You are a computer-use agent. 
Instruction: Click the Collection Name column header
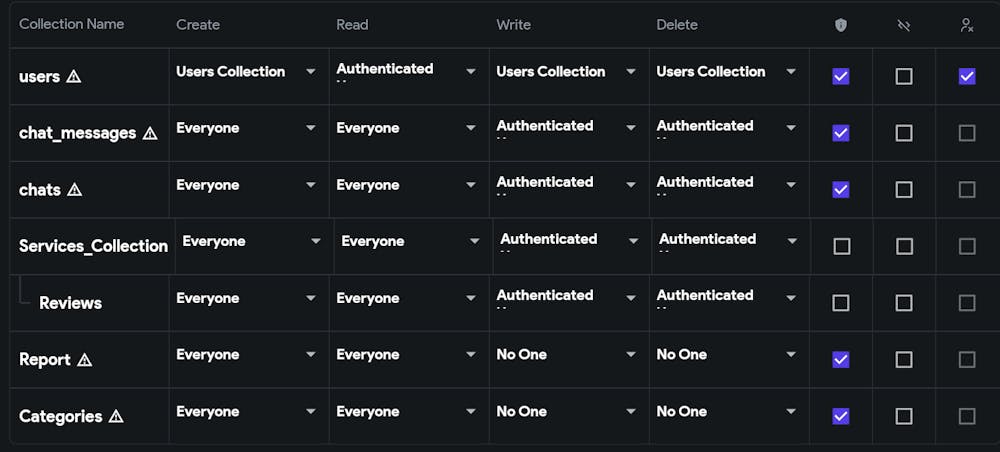[x=71, y=24]
